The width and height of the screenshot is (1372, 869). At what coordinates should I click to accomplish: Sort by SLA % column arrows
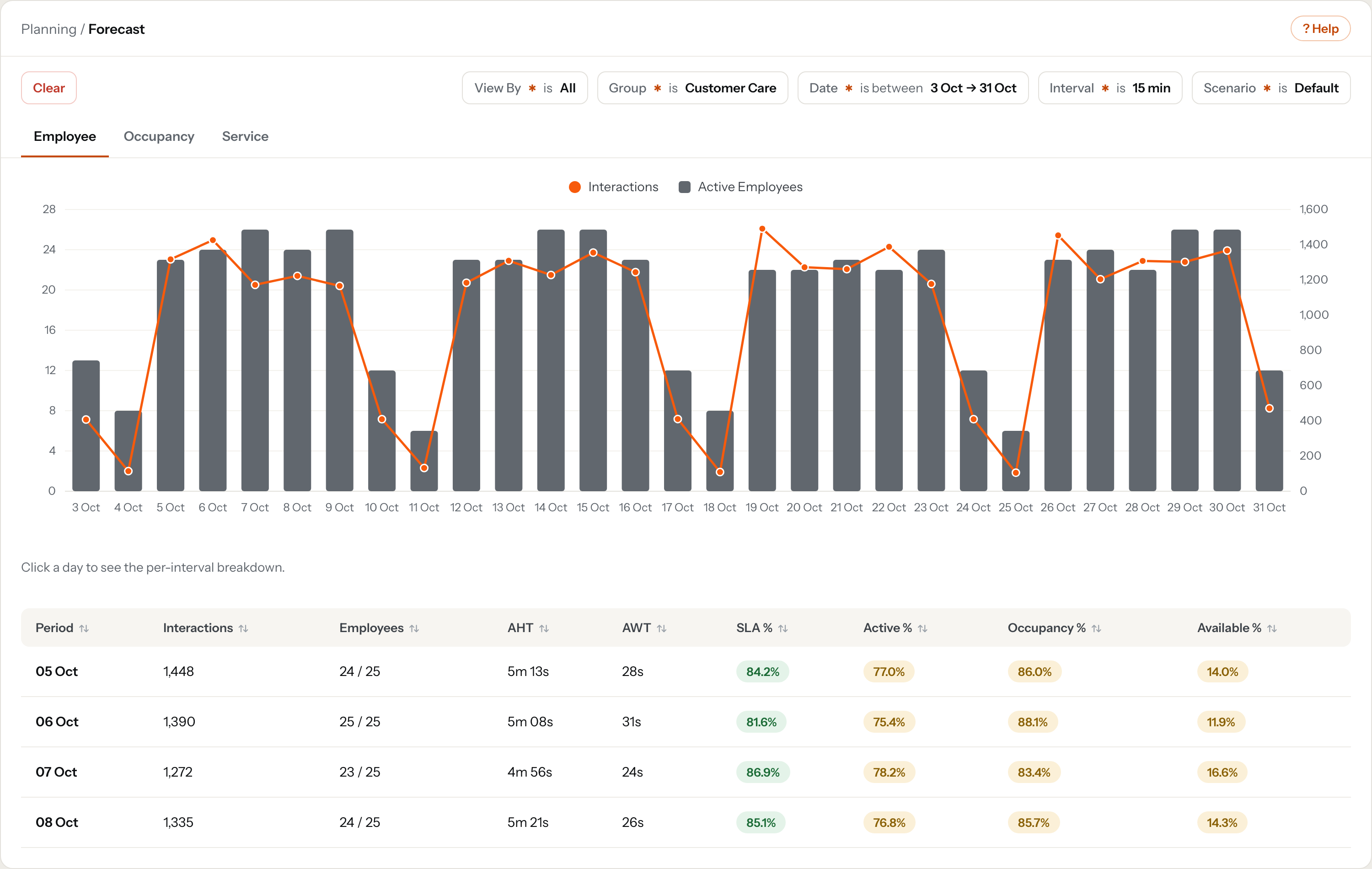tap(783, 628)
